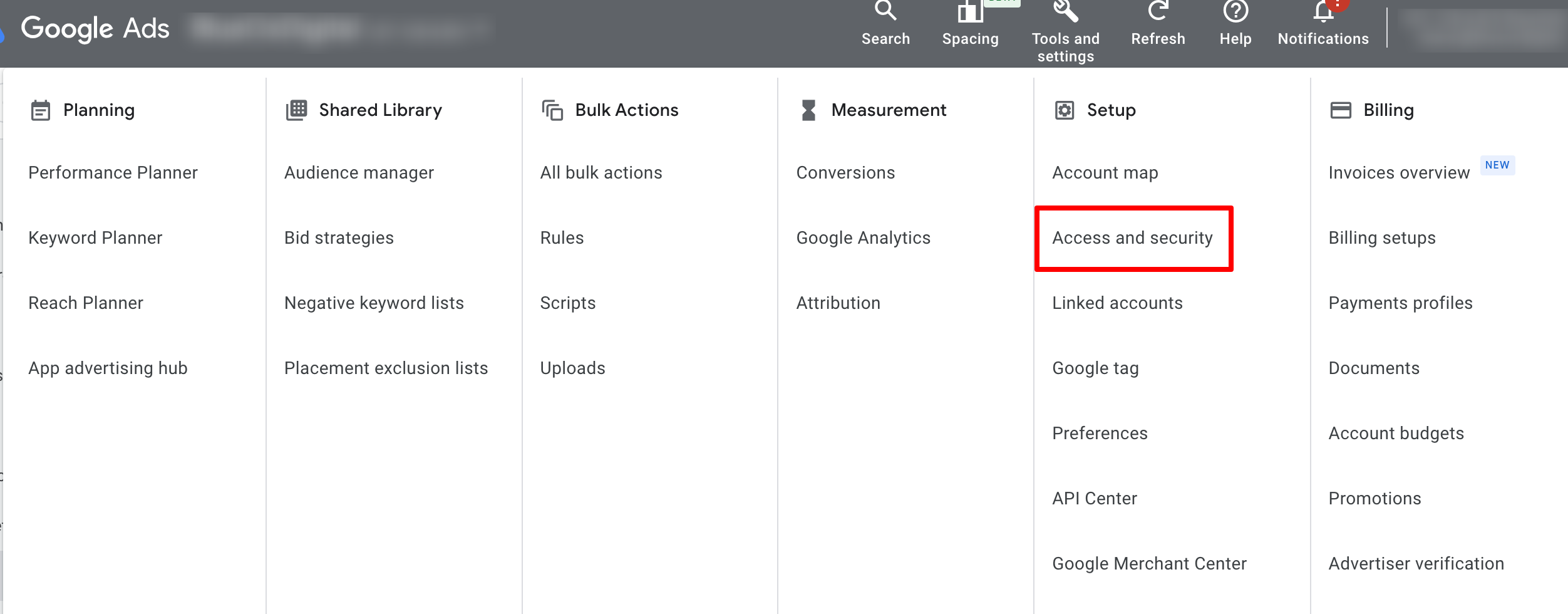
Task: Click the Setup heading
Action: [1111, 110]
